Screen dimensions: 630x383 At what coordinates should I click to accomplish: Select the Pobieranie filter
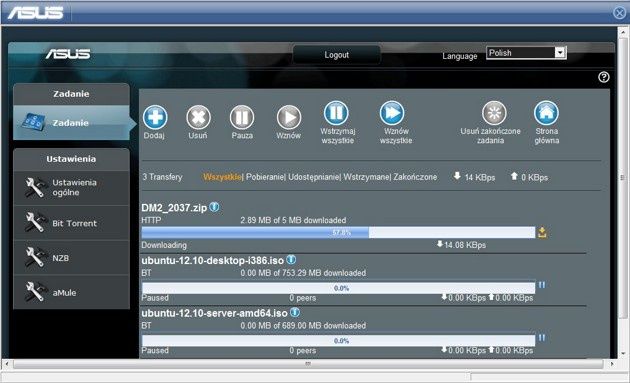(x=265, y=177)
